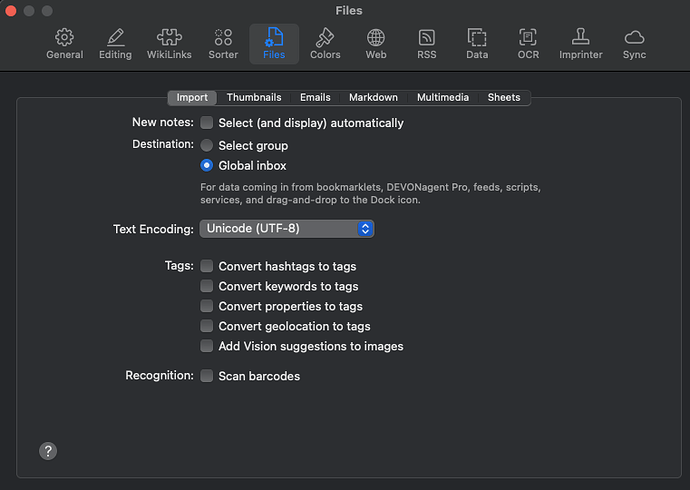Switch to the Import tab
The height and width of the screenshot is (490, 690).
click(x=192, y=97)
